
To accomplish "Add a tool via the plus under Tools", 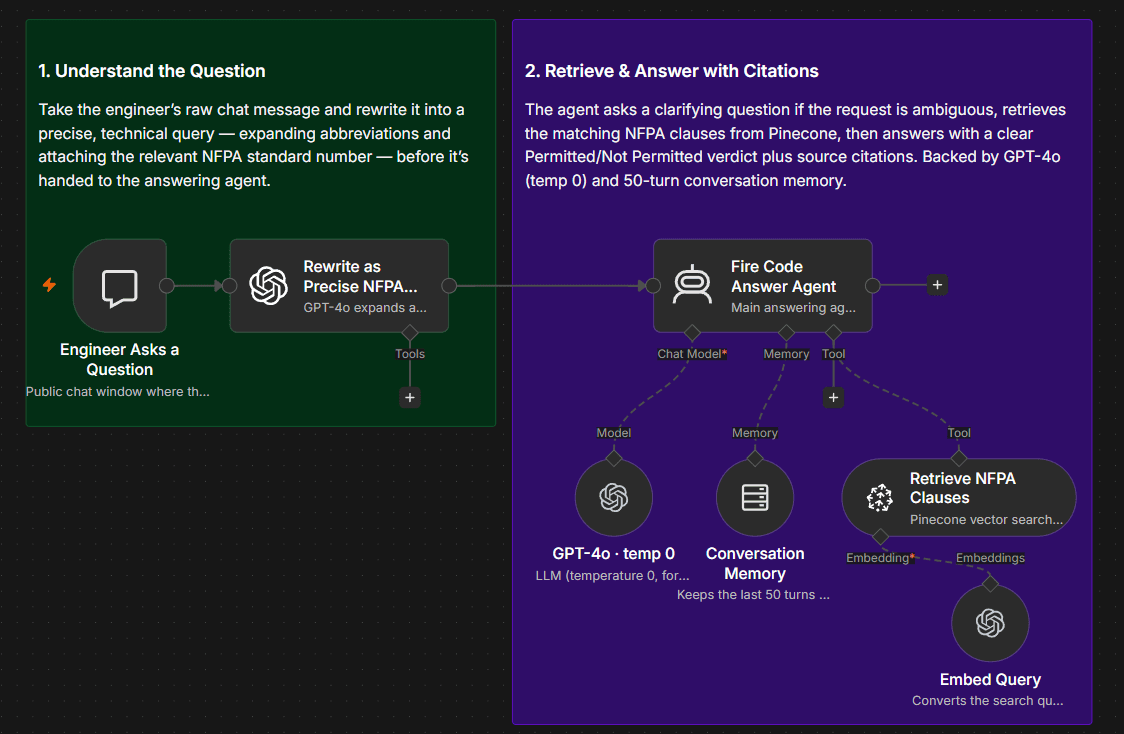I will (x=409, y=397).
